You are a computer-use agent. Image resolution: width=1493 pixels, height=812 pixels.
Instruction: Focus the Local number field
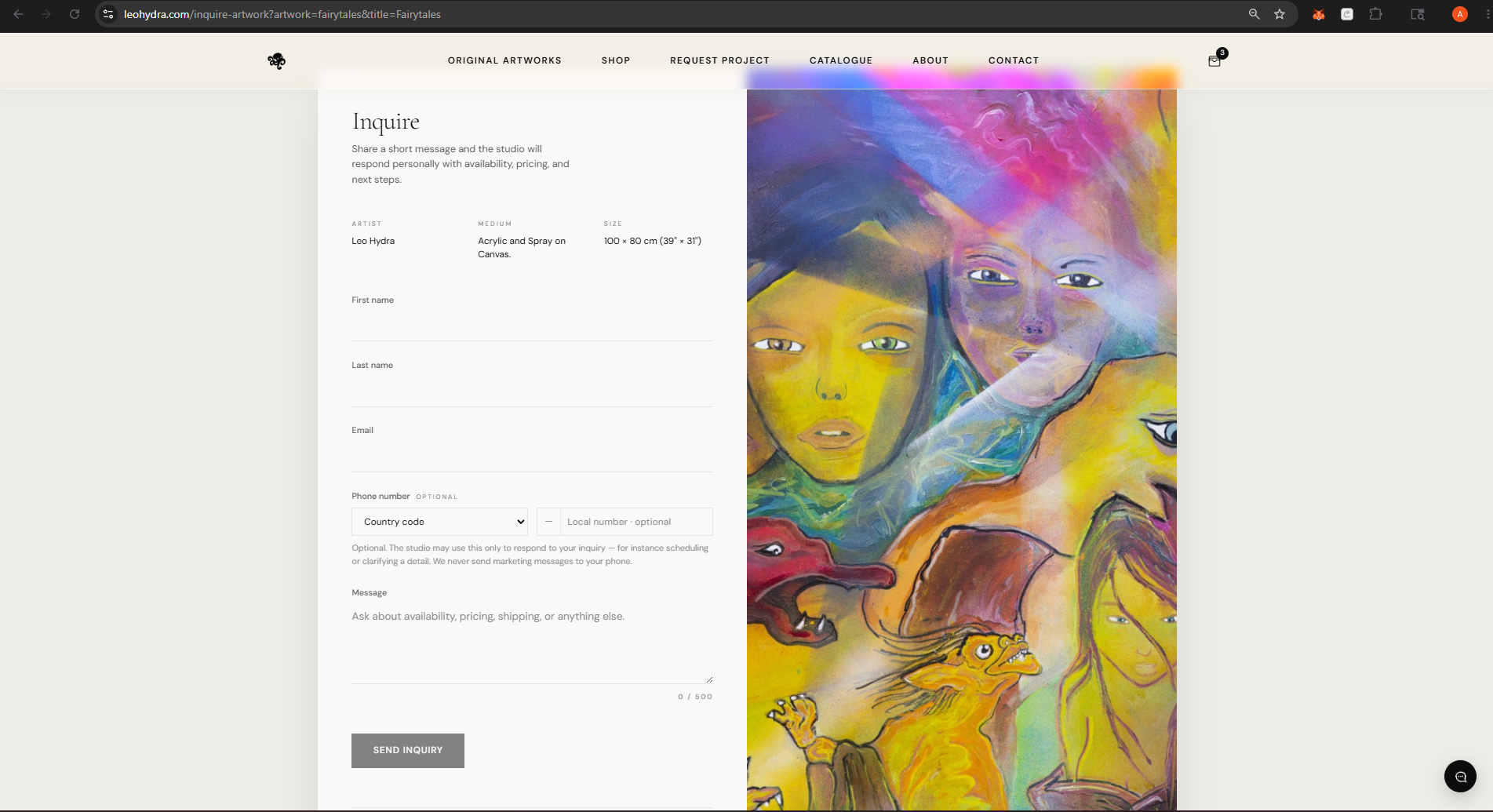coord(635,522)
